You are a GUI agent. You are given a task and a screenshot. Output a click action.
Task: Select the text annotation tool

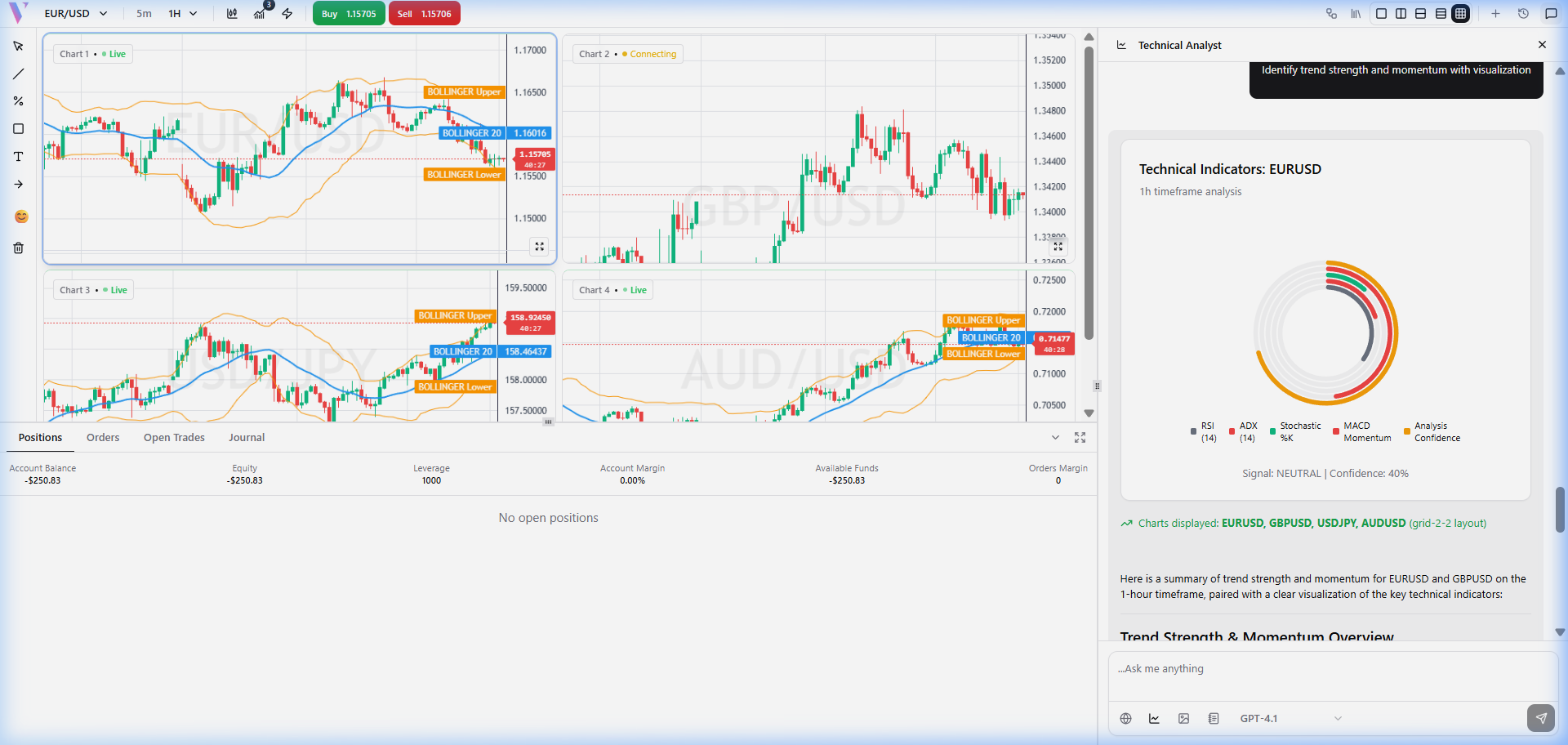coord(18,157)
